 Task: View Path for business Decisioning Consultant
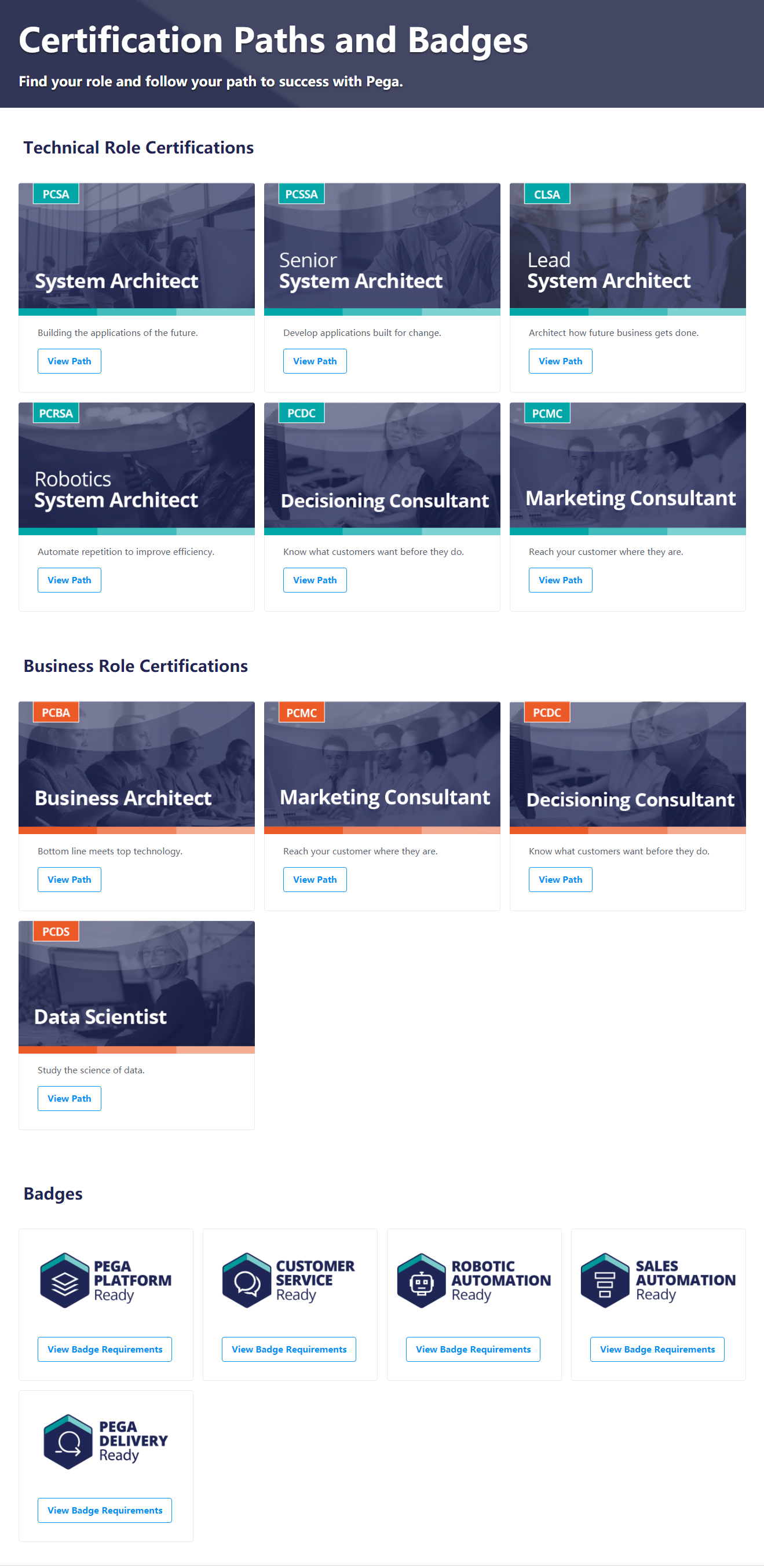click(560, 879)
